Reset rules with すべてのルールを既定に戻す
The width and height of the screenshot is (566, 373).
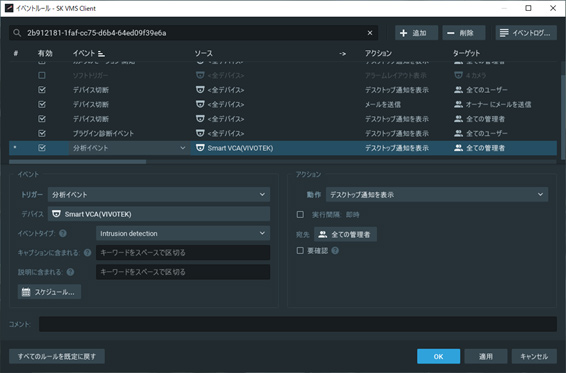coord(57,356)
